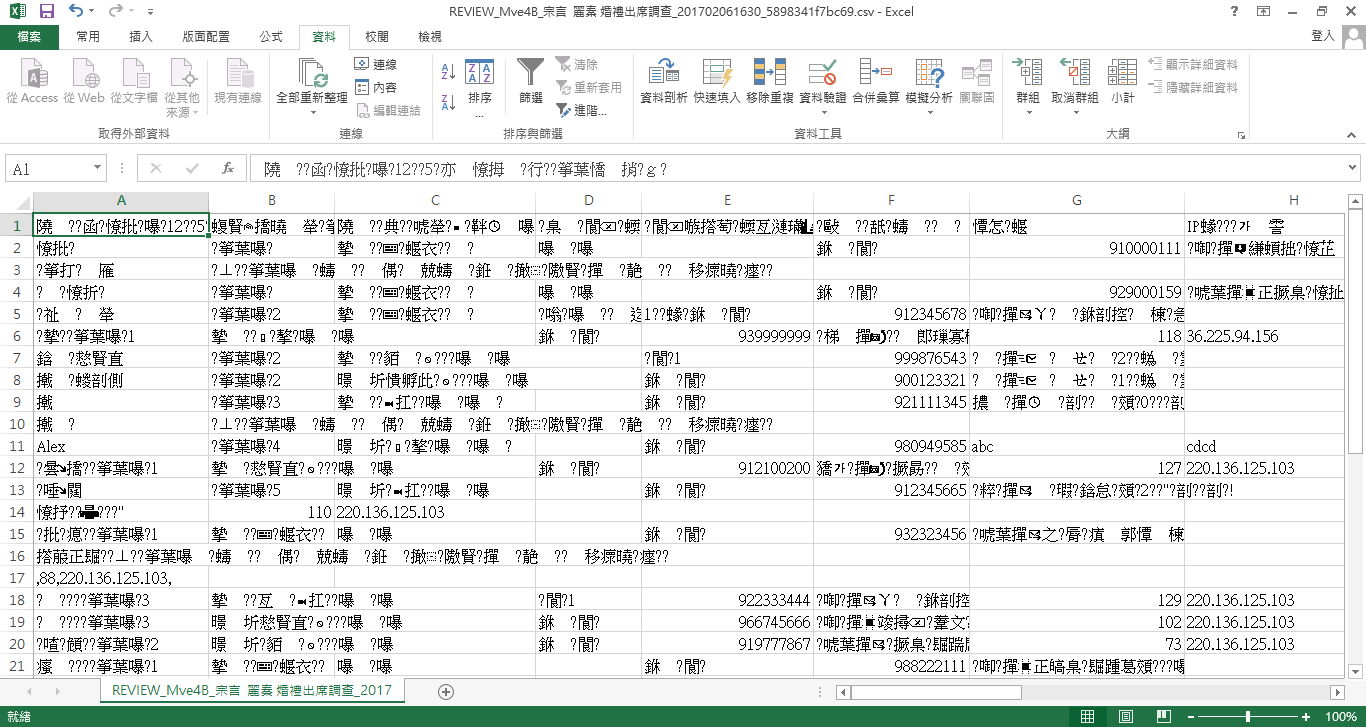
Task: Open the 資料驗證 dropdown arrow
Action: 823,112
